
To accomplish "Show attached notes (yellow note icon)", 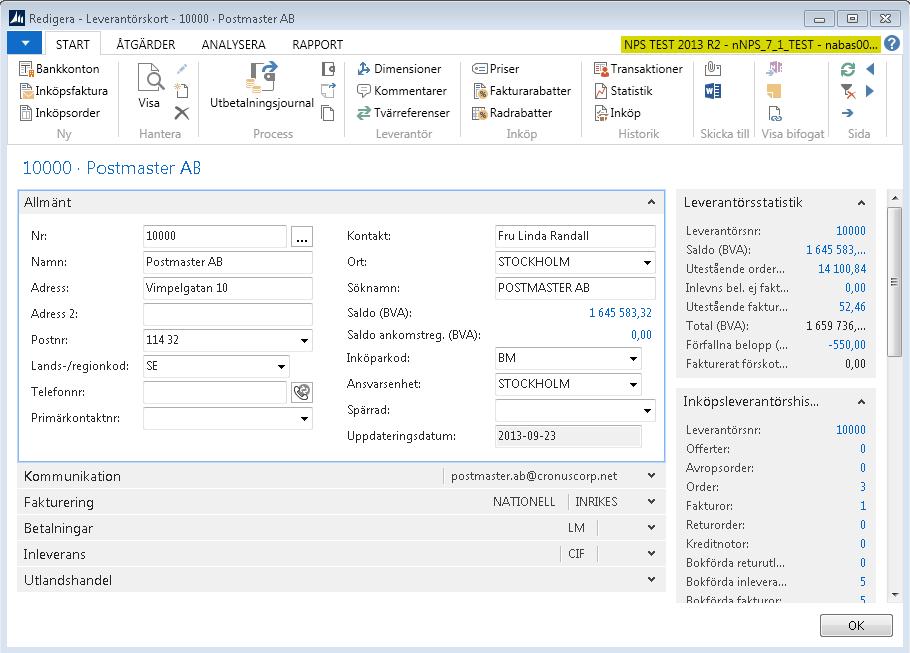I will (x=774, y=91).
